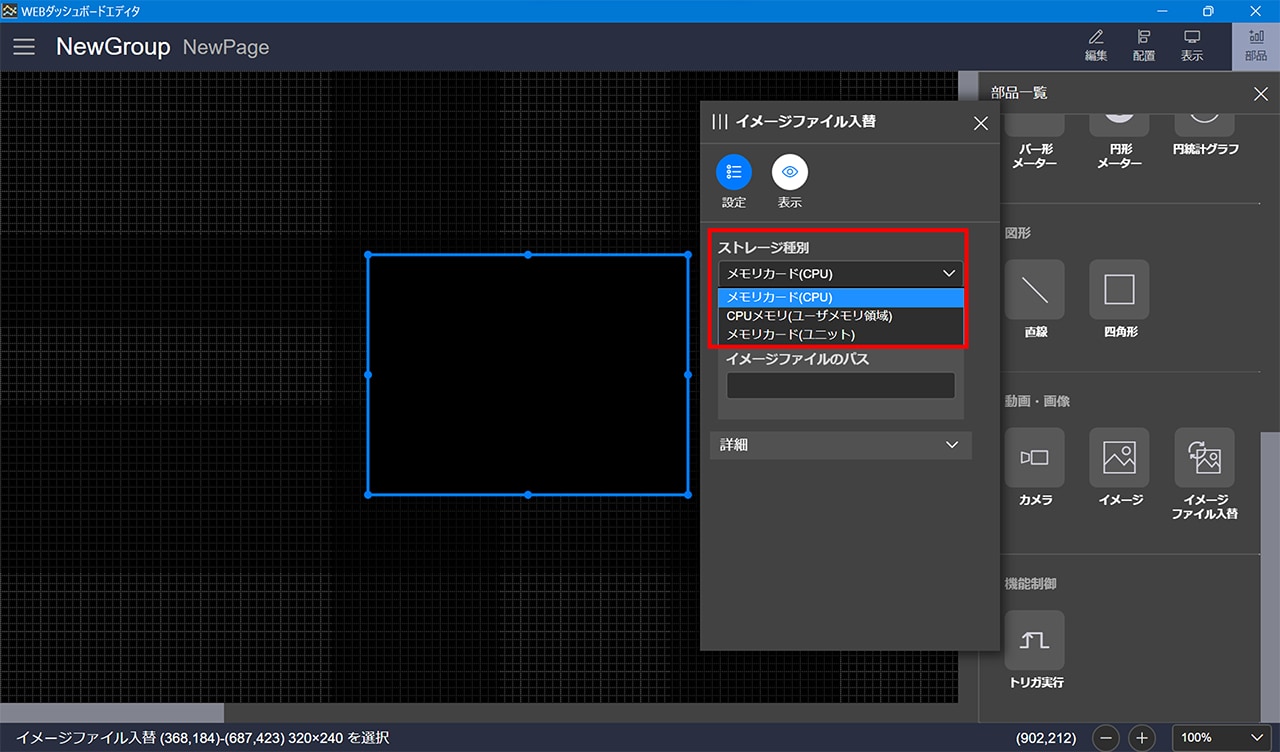Open the hamburger menu
Screen dimensions: 1280x752
(24, 47)
